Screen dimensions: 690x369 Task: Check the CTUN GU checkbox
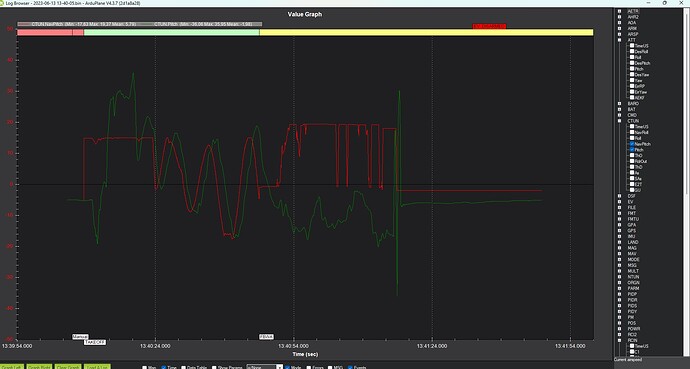[632, 190]
